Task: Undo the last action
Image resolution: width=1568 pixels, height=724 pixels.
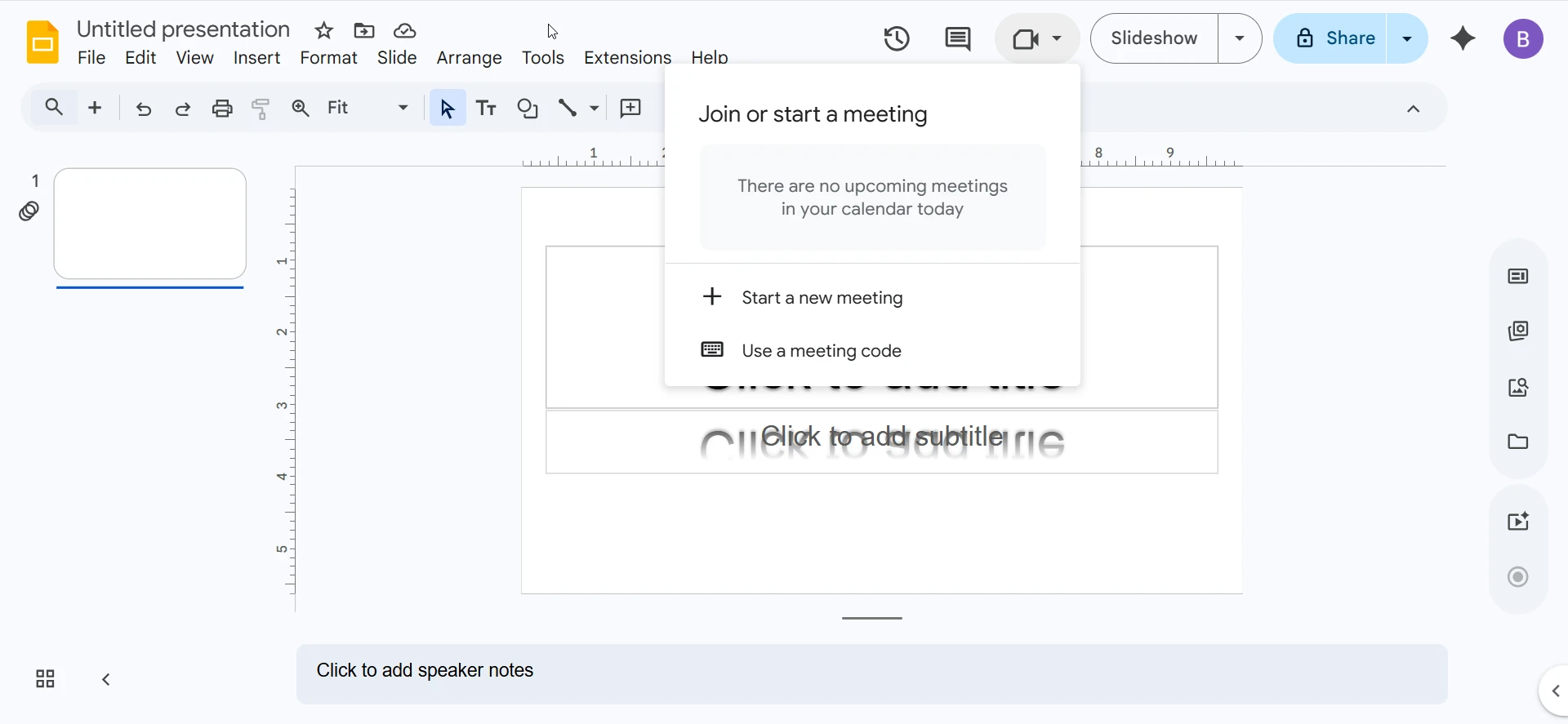Action: pyautogui.click(x=144, y=108)
